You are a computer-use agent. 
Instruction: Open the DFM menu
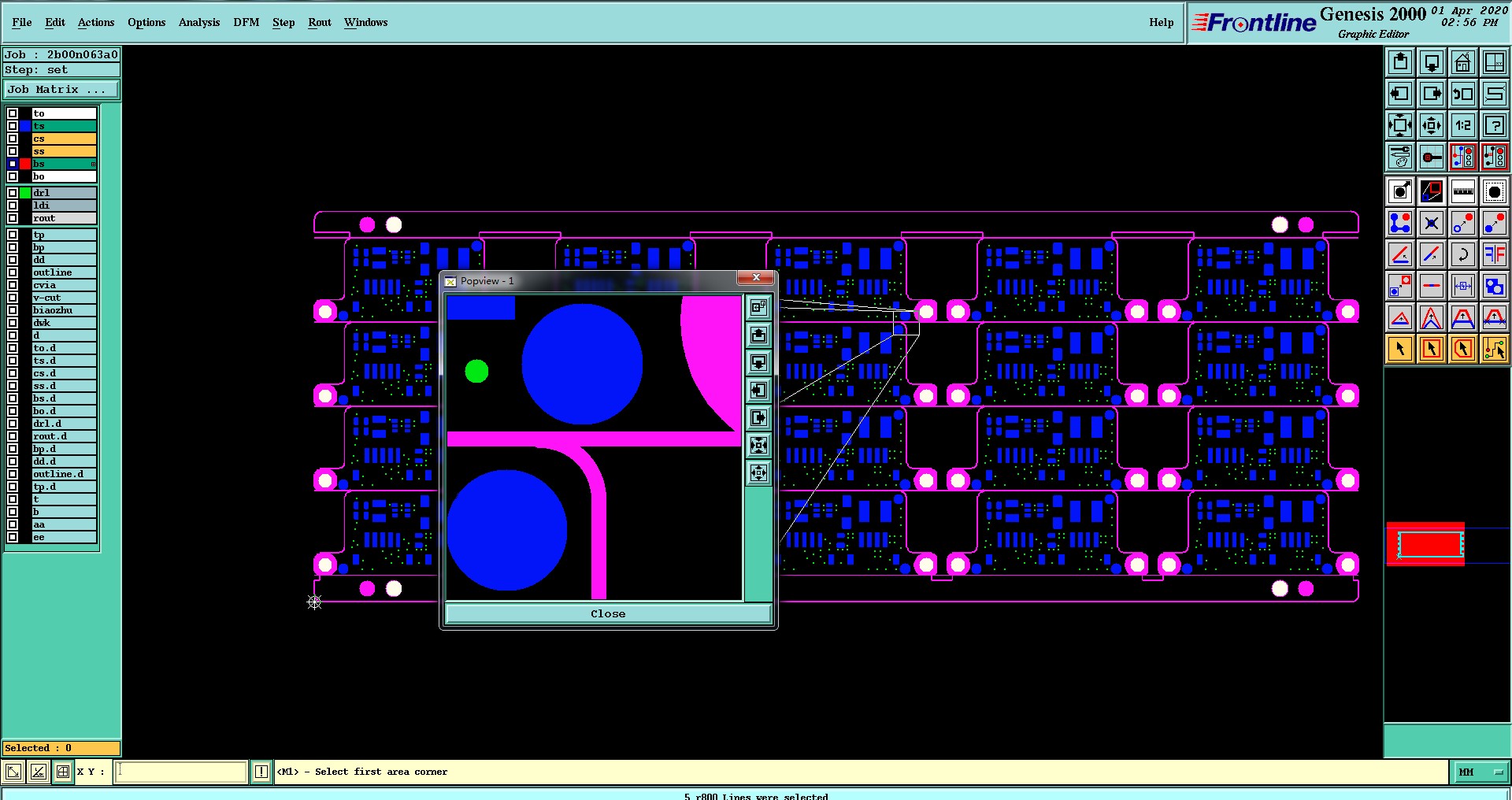[x=246, y=22]
